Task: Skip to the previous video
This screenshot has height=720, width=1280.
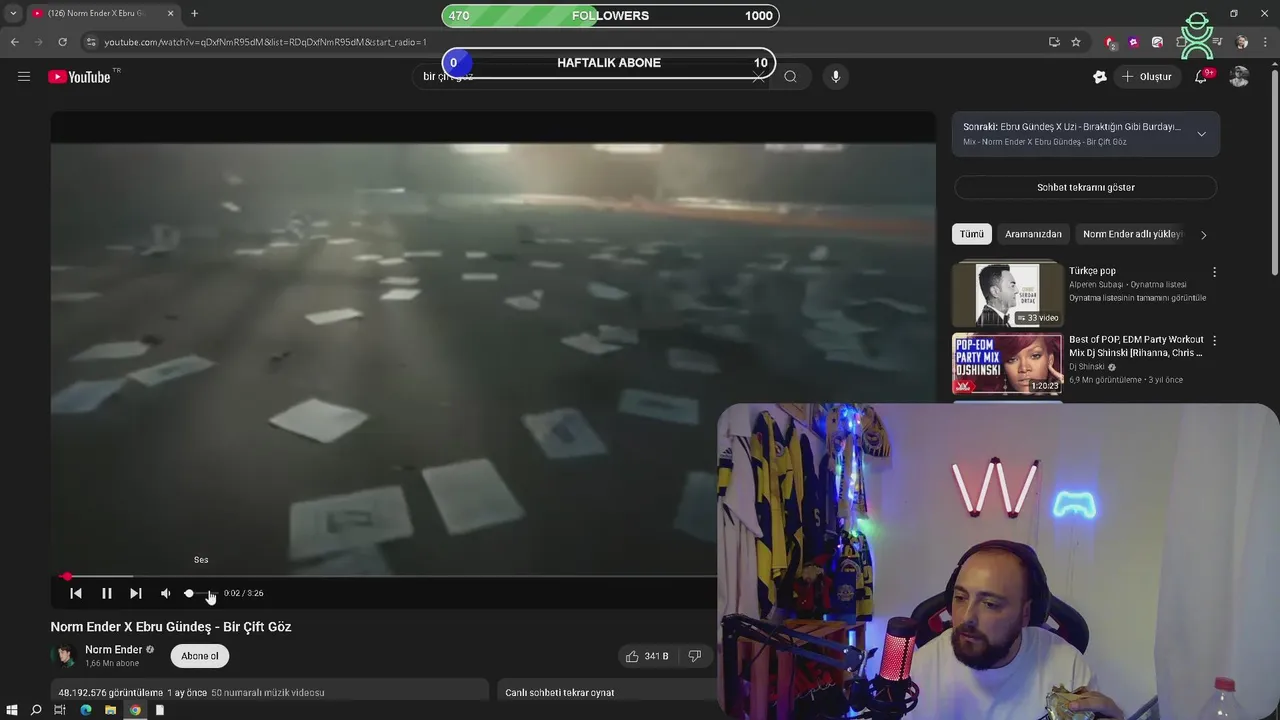Action: tap(76, 593)
